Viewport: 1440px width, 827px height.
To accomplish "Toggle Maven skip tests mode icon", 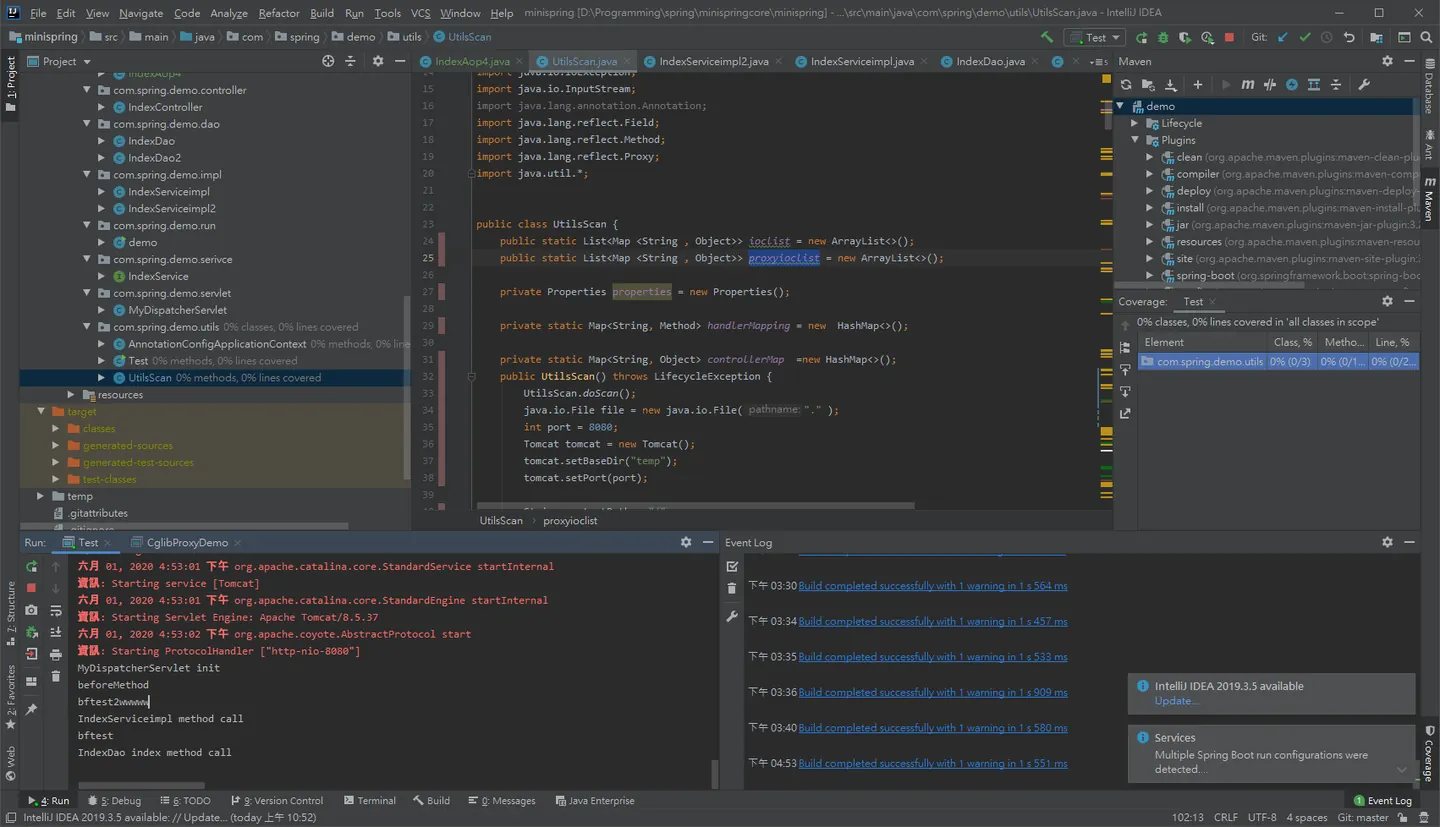I will [x=1291, y=85].
